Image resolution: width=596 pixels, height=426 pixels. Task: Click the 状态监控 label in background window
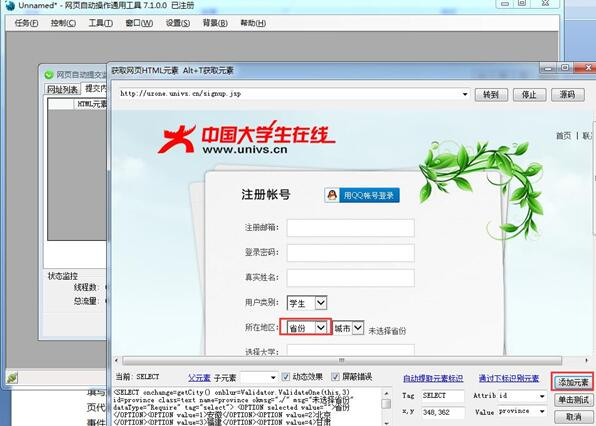click(63, 276)
